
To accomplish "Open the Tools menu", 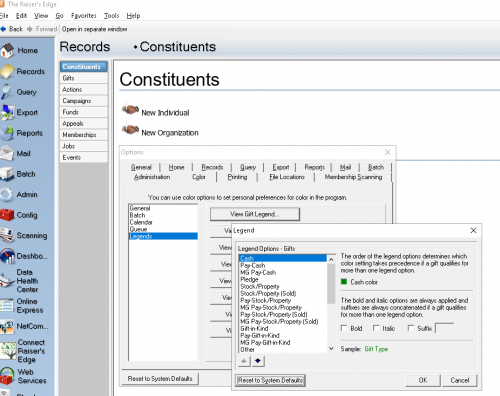I will [111, 16].
